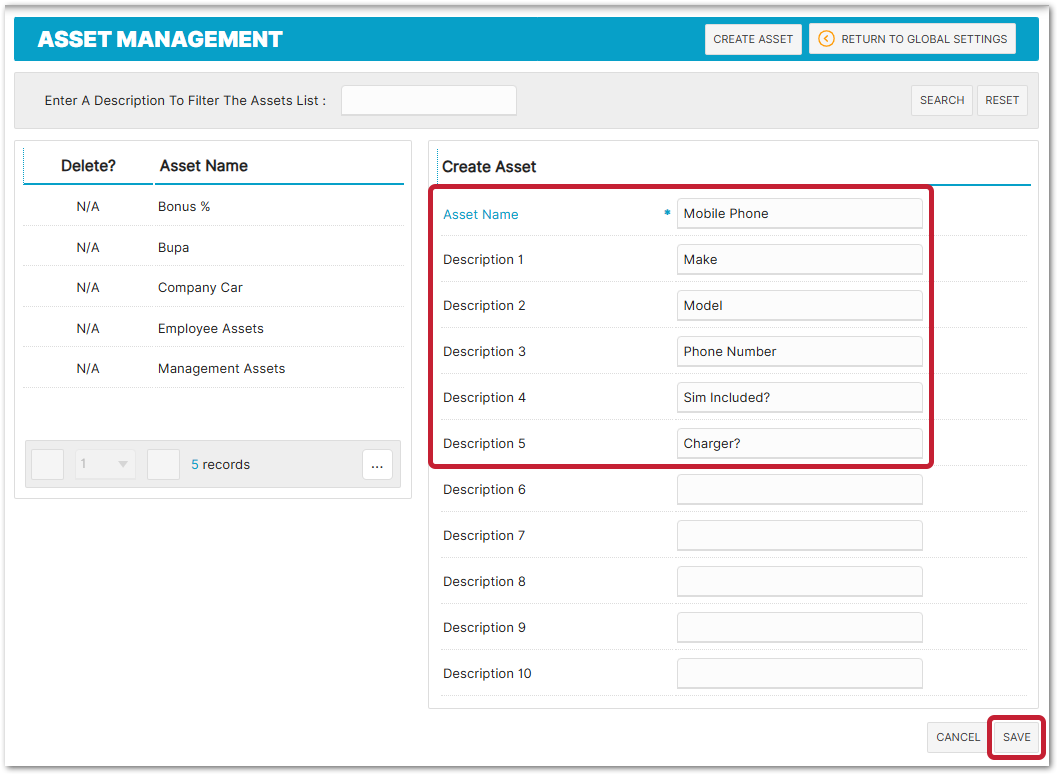Click the Search button

(941, 100)
